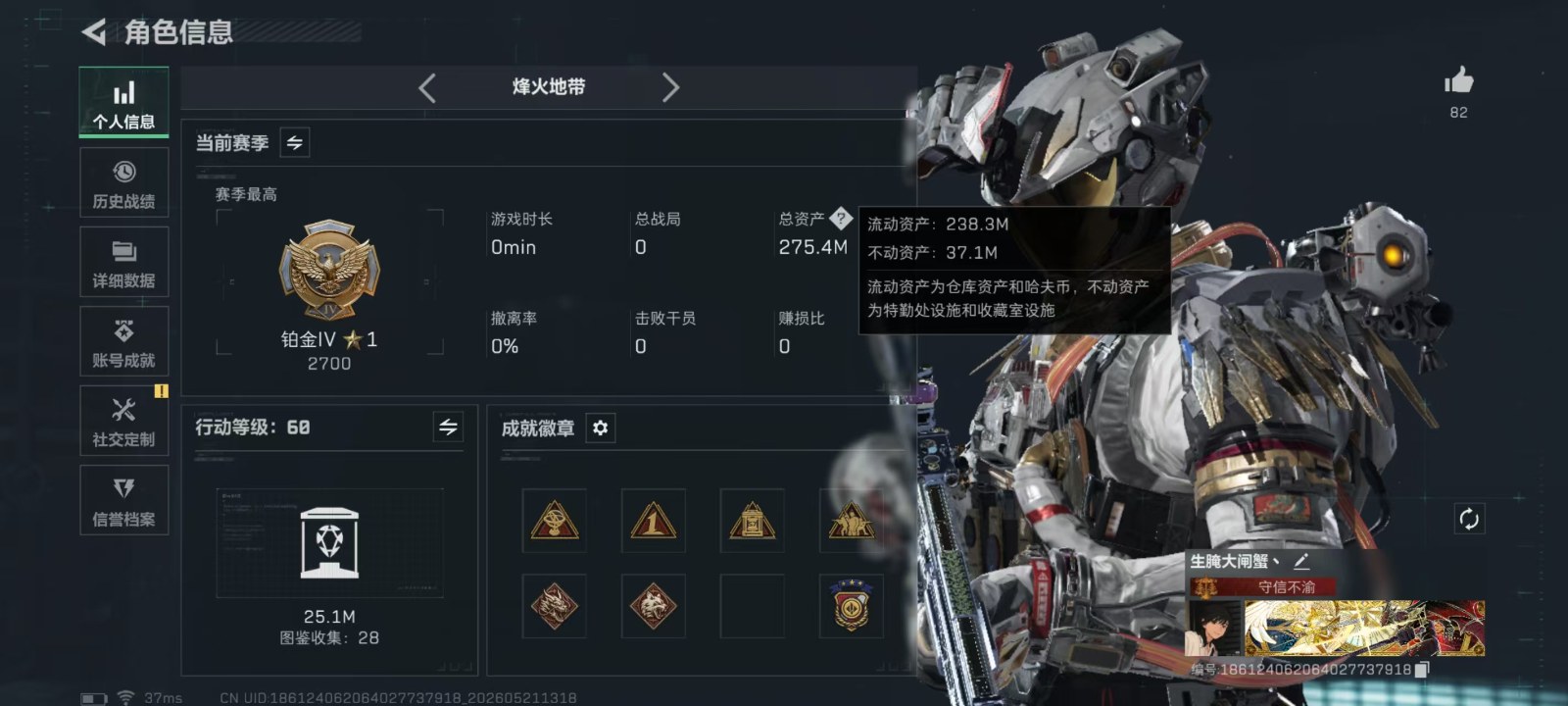Image resolution: width=1568 pixels, height=706 pixels.
Task: Copy the player ID number icon
Action: pos(1423,669)
